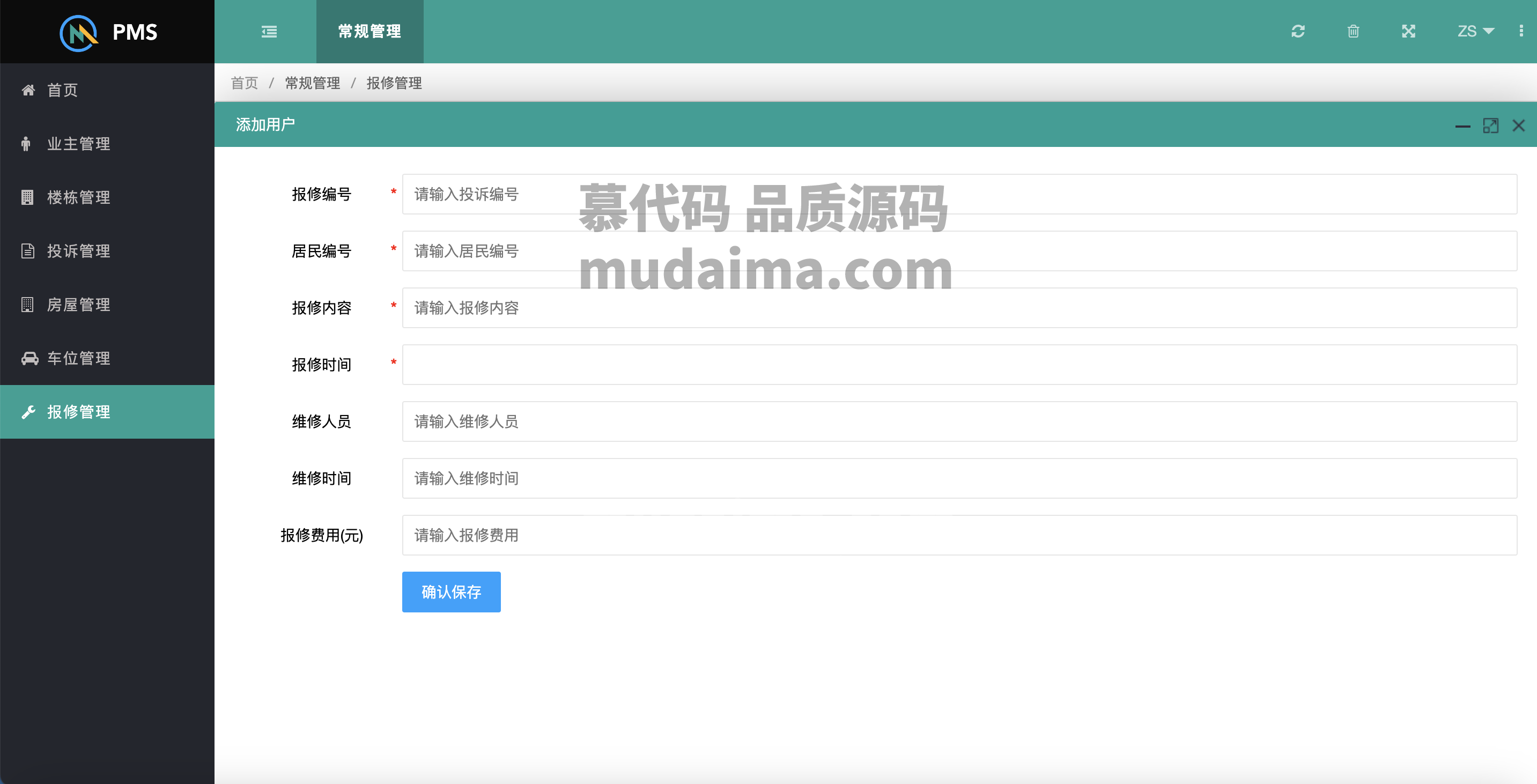Focus the 维修时间 input field
1537x784 pixels.
pyautogui.click(x=959, y=478)
